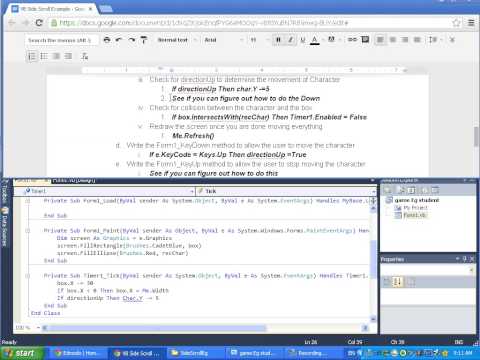Switch to the SideScrolling folder taskbar button
Viewport: 480px width, 360px height.
point(194,353)
